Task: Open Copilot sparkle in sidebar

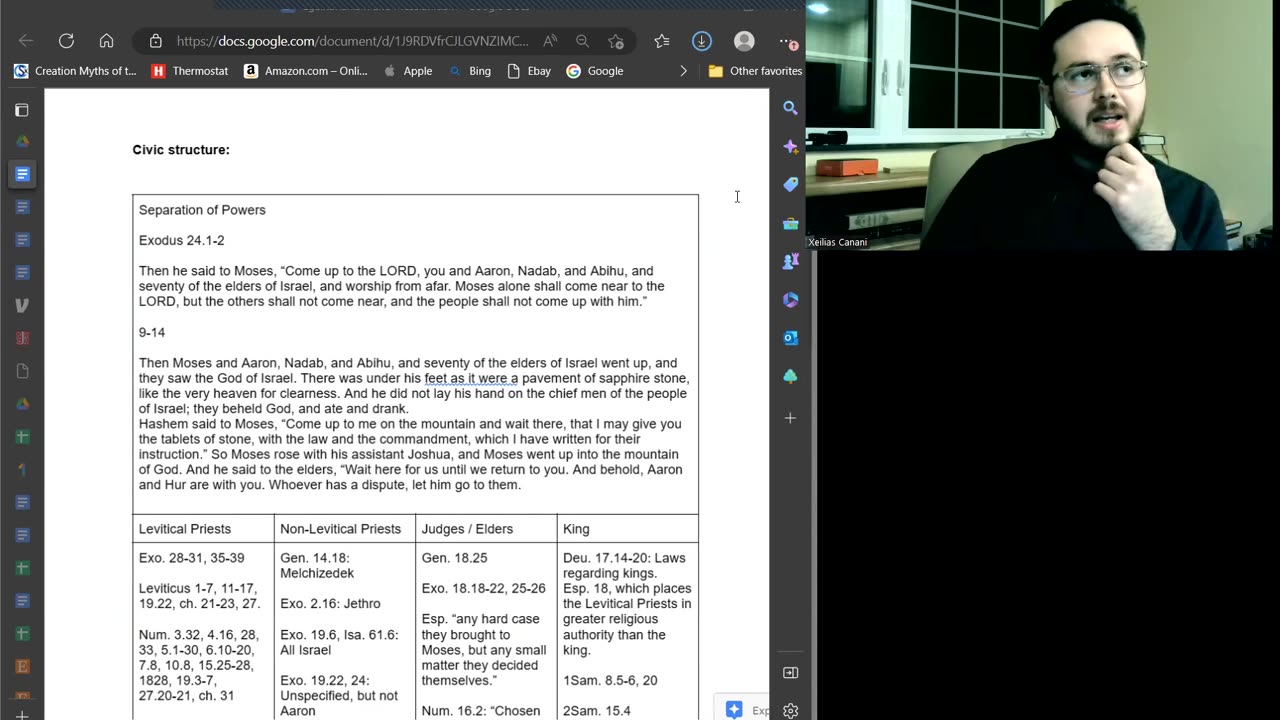Action: pos(790,146)
